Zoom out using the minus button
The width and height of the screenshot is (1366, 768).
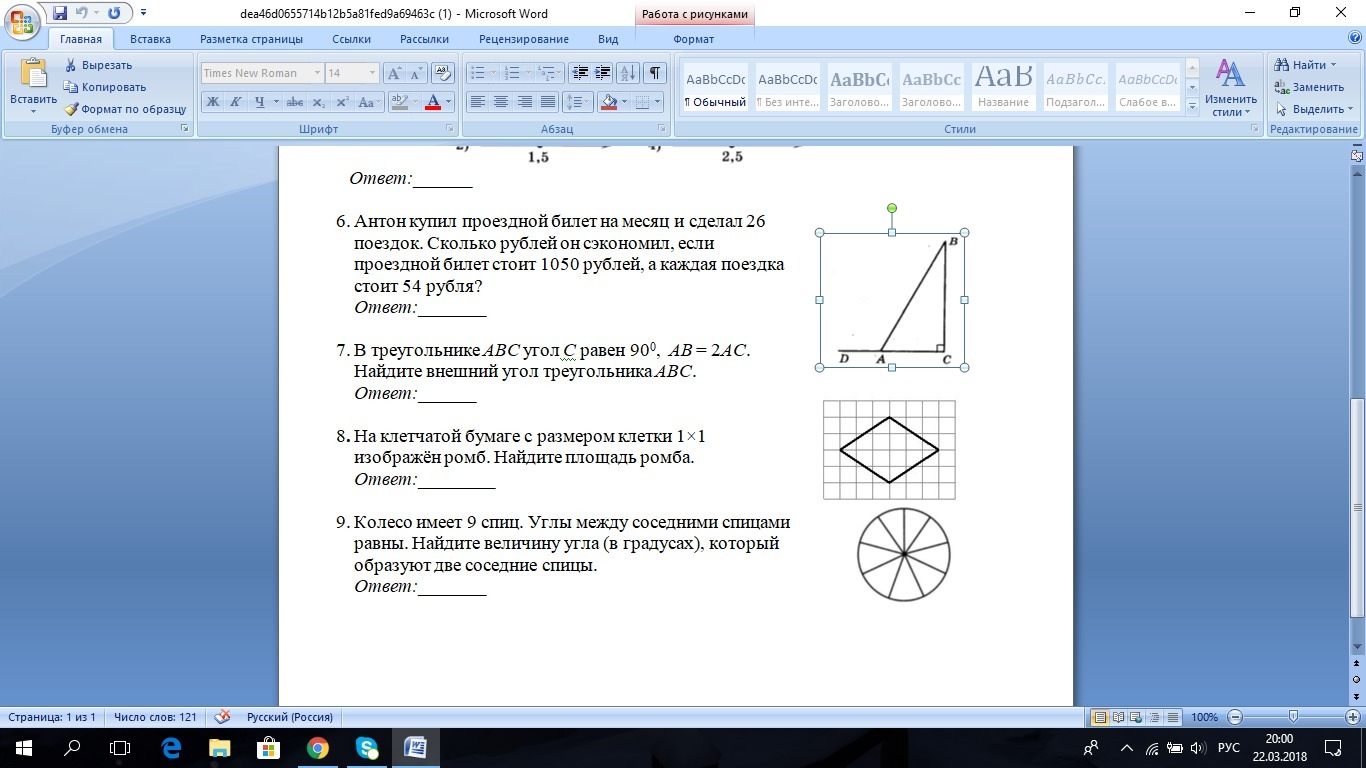(1235, 717)
